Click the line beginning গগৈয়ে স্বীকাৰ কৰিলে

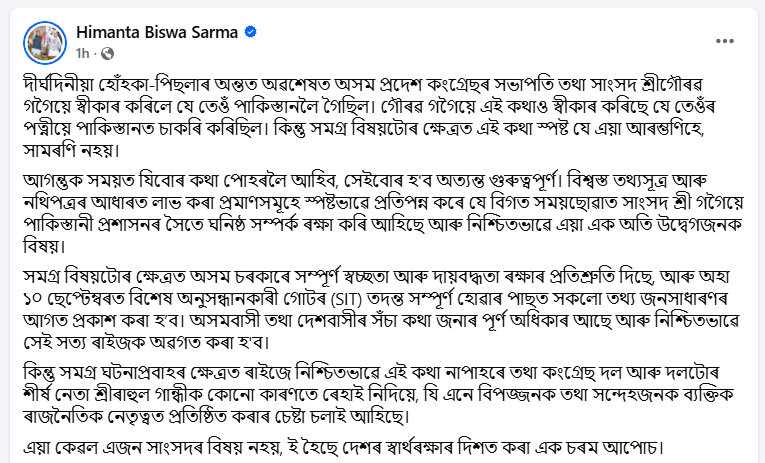click(362, 106)
